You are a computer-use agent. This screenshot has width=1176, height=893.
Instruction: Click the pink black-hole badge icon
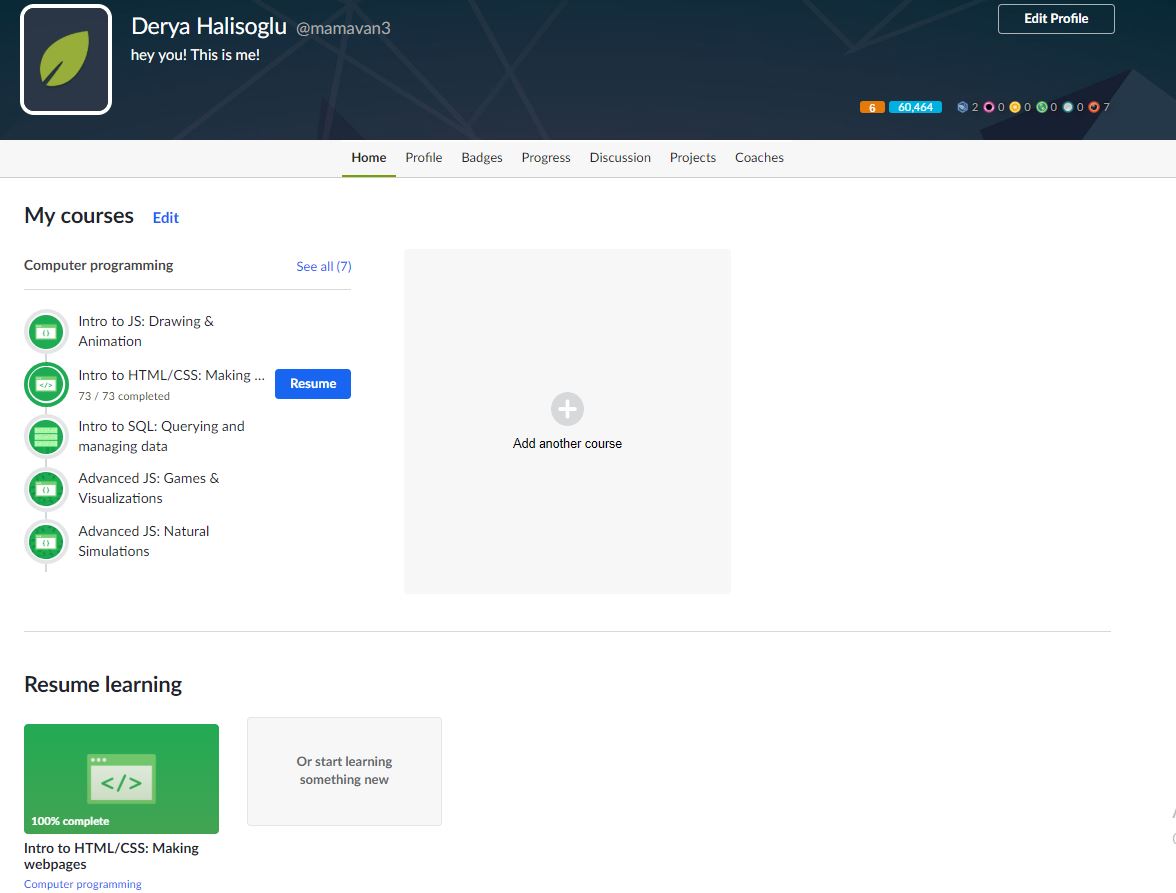[988, 107]
